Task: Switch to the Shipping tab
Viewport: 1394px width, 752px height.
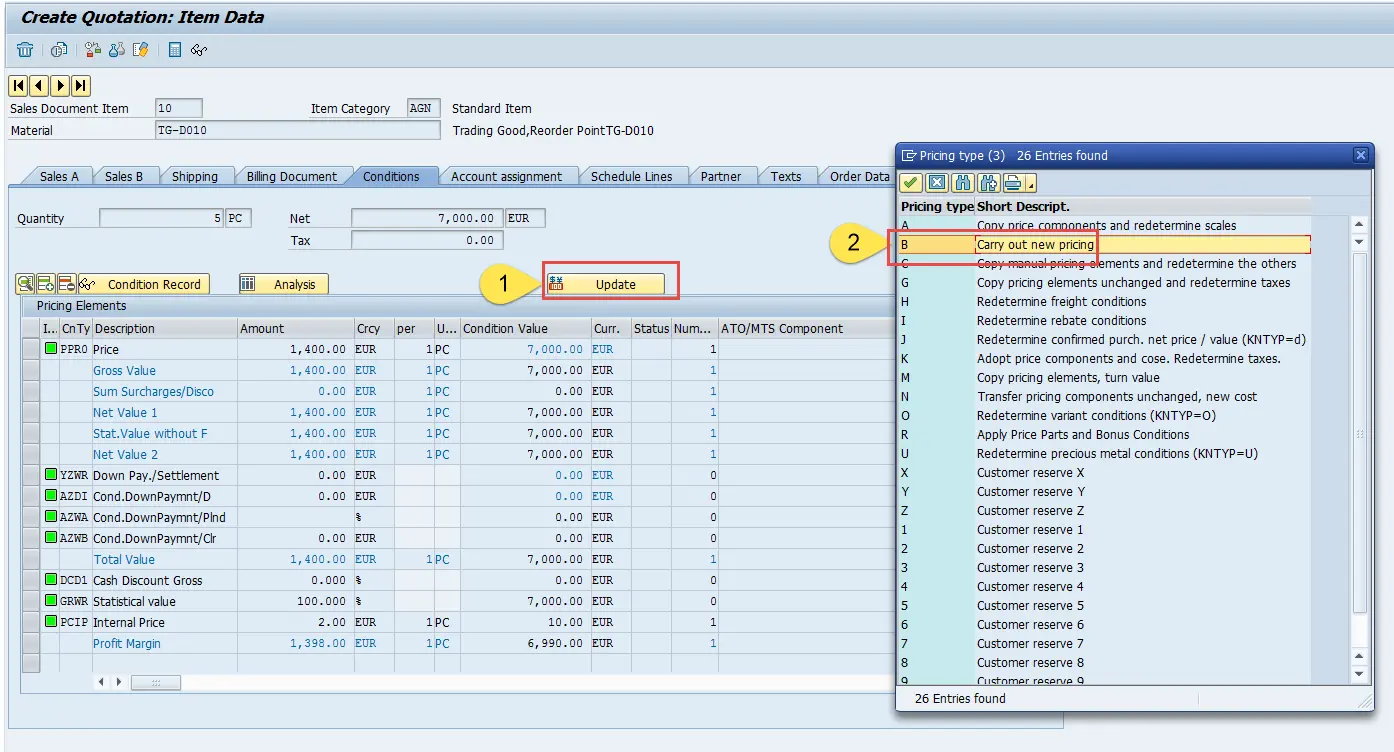Action: 195,176
